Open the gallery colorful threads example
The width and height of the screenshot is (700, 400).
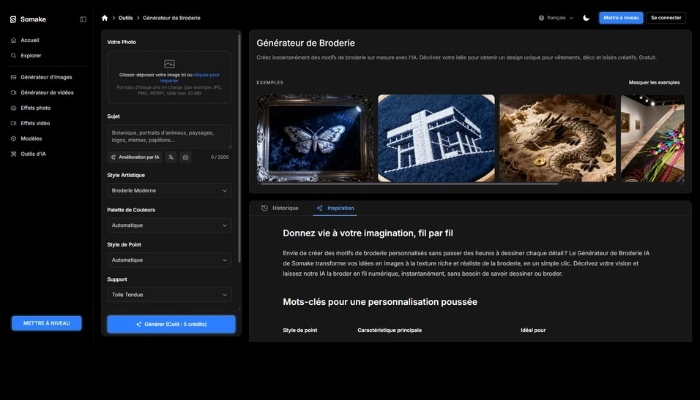[652, 138]
